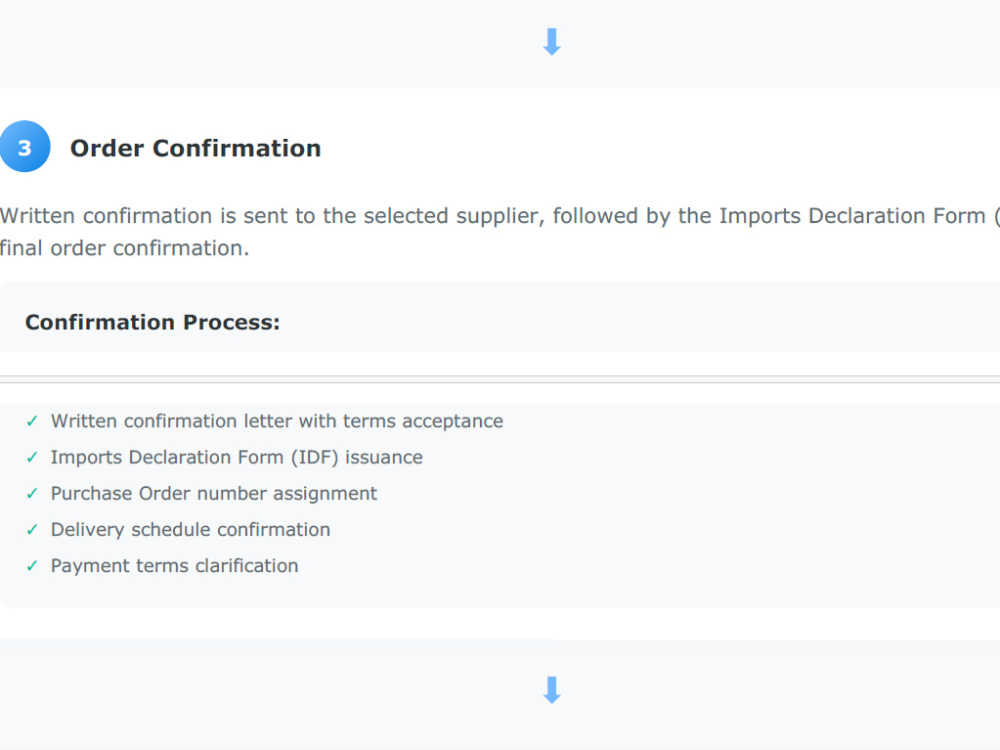Click the blue step 3 circle badge
Viewport: 1000px width, 750px height.
pyautogui.click(x=24, y=147)
